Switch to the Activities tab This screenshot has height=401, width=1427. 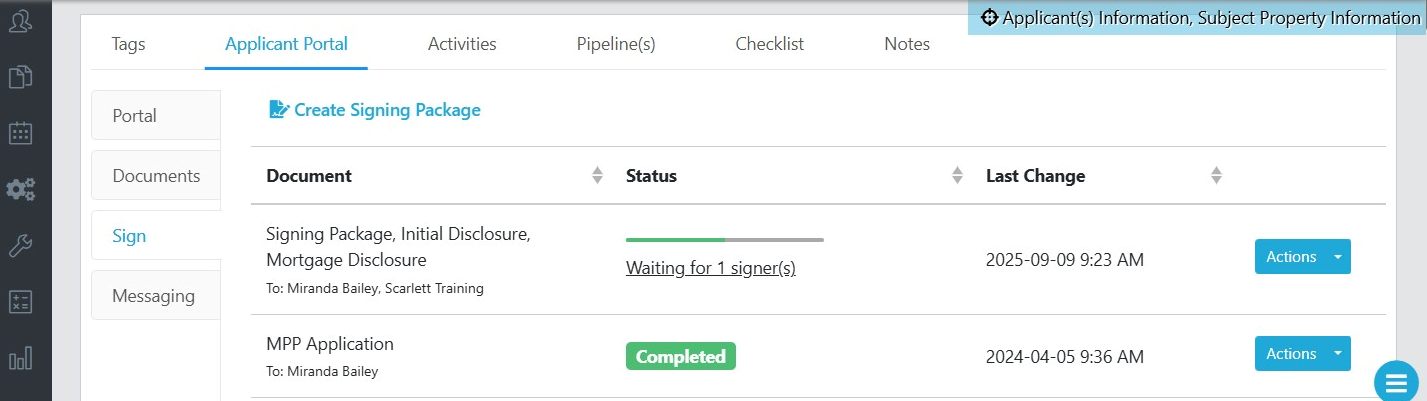click(x=462, y=44)
